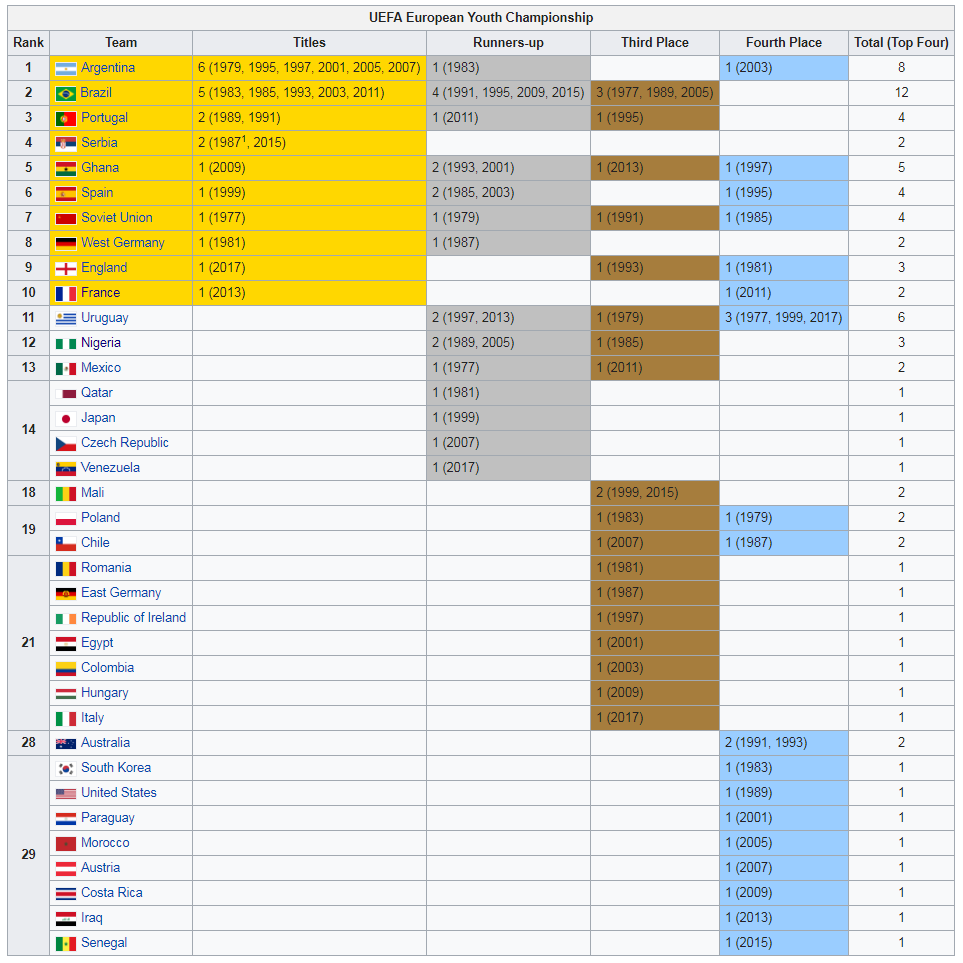Select the UEFA European Youth Championship title
The width and height of the screenshot is (963, 963).
tap(481, 18)
